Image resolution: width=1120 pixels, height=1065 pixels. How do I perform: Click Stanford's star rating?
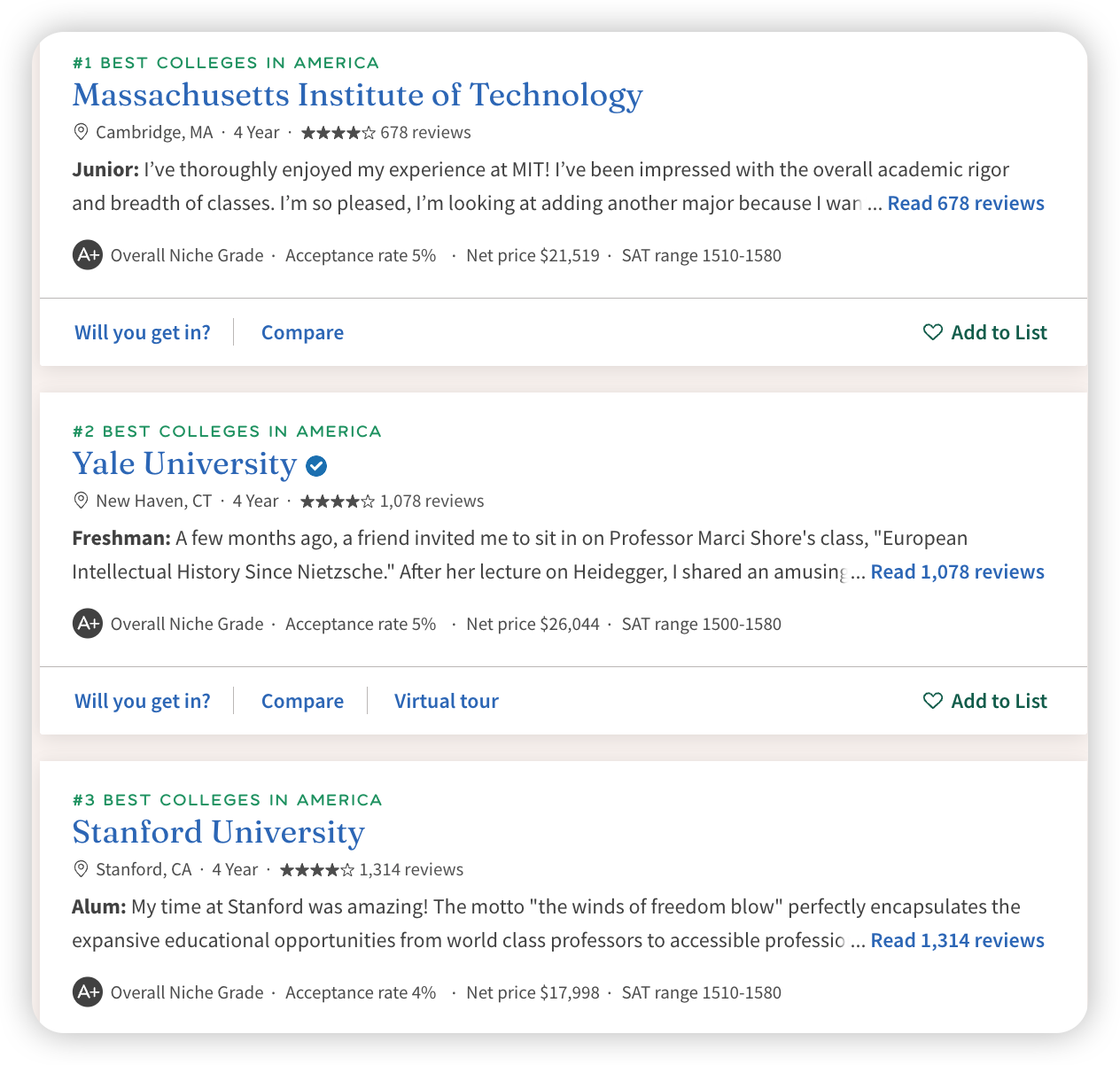point(317,870)
